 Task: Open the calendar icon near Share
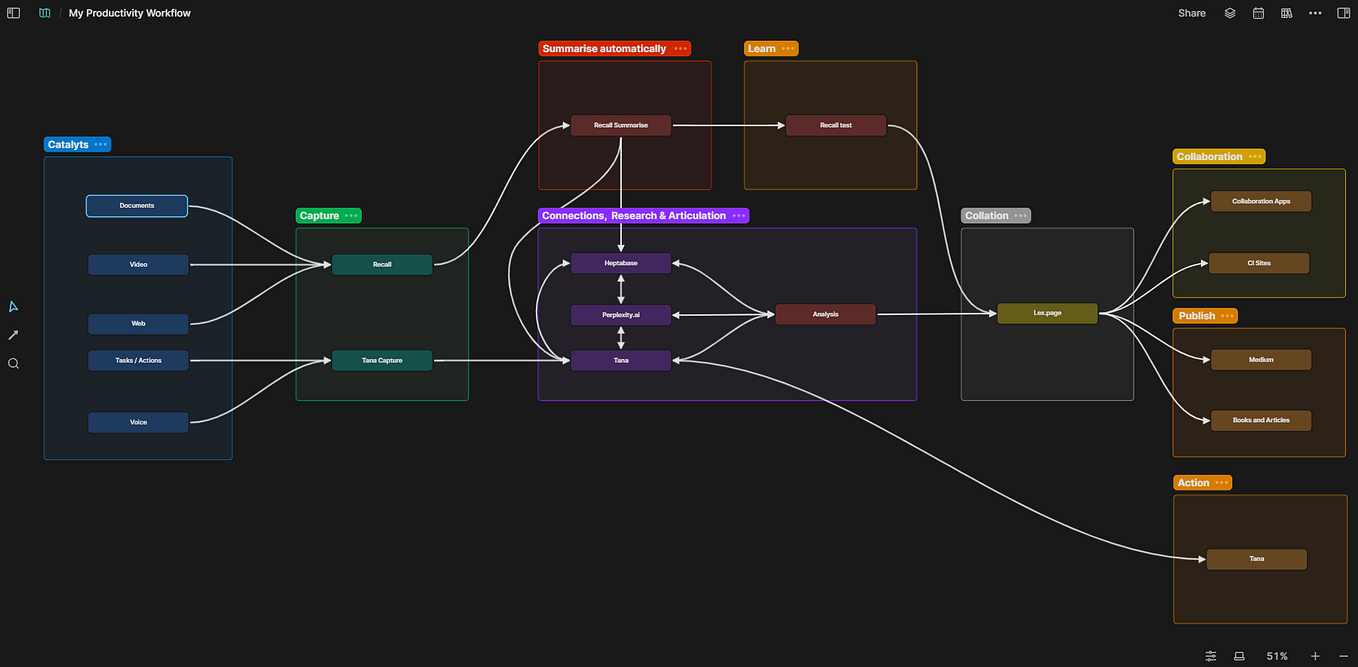[x=1258, y=13]
